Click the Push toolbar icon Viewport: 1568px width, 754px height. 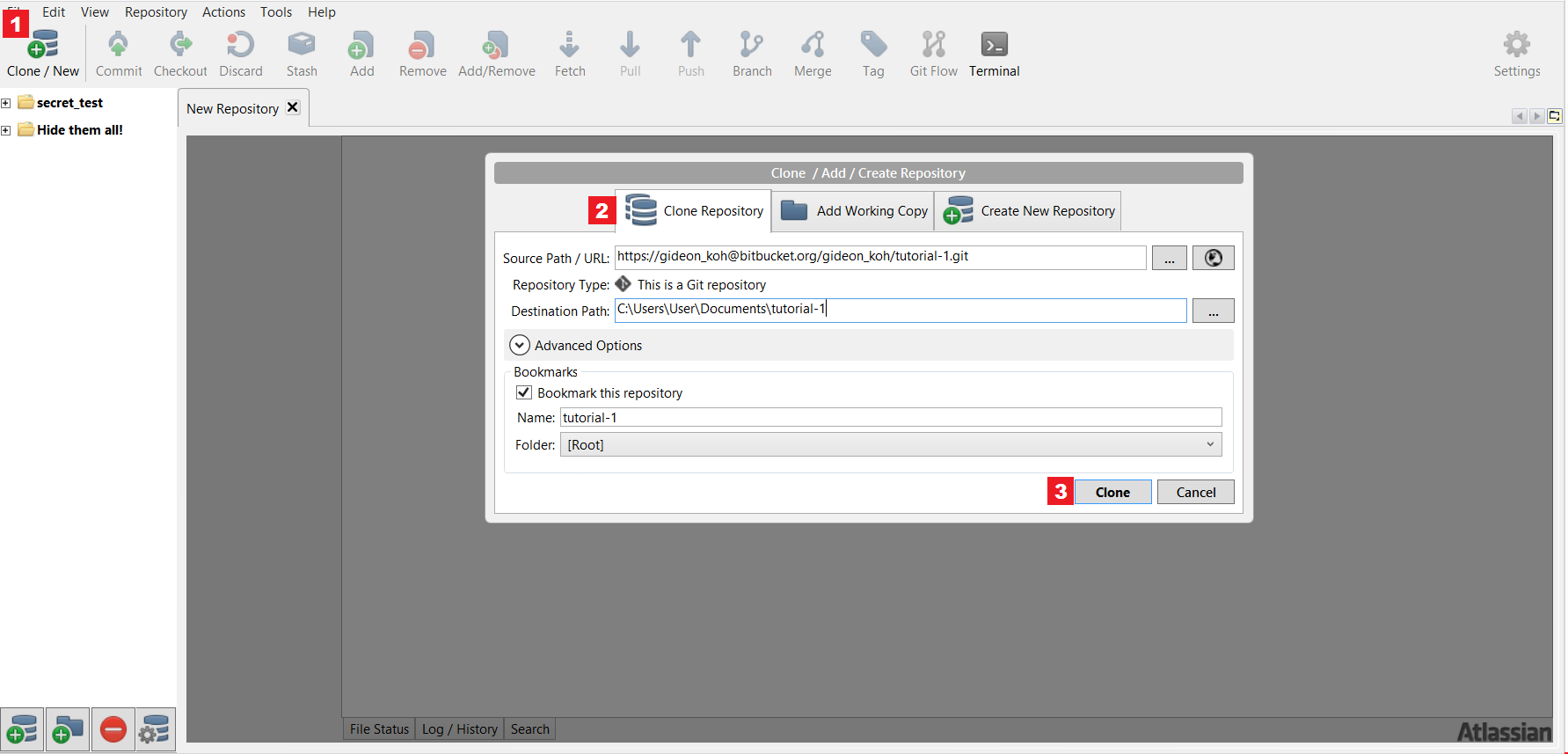coord(690,54)
